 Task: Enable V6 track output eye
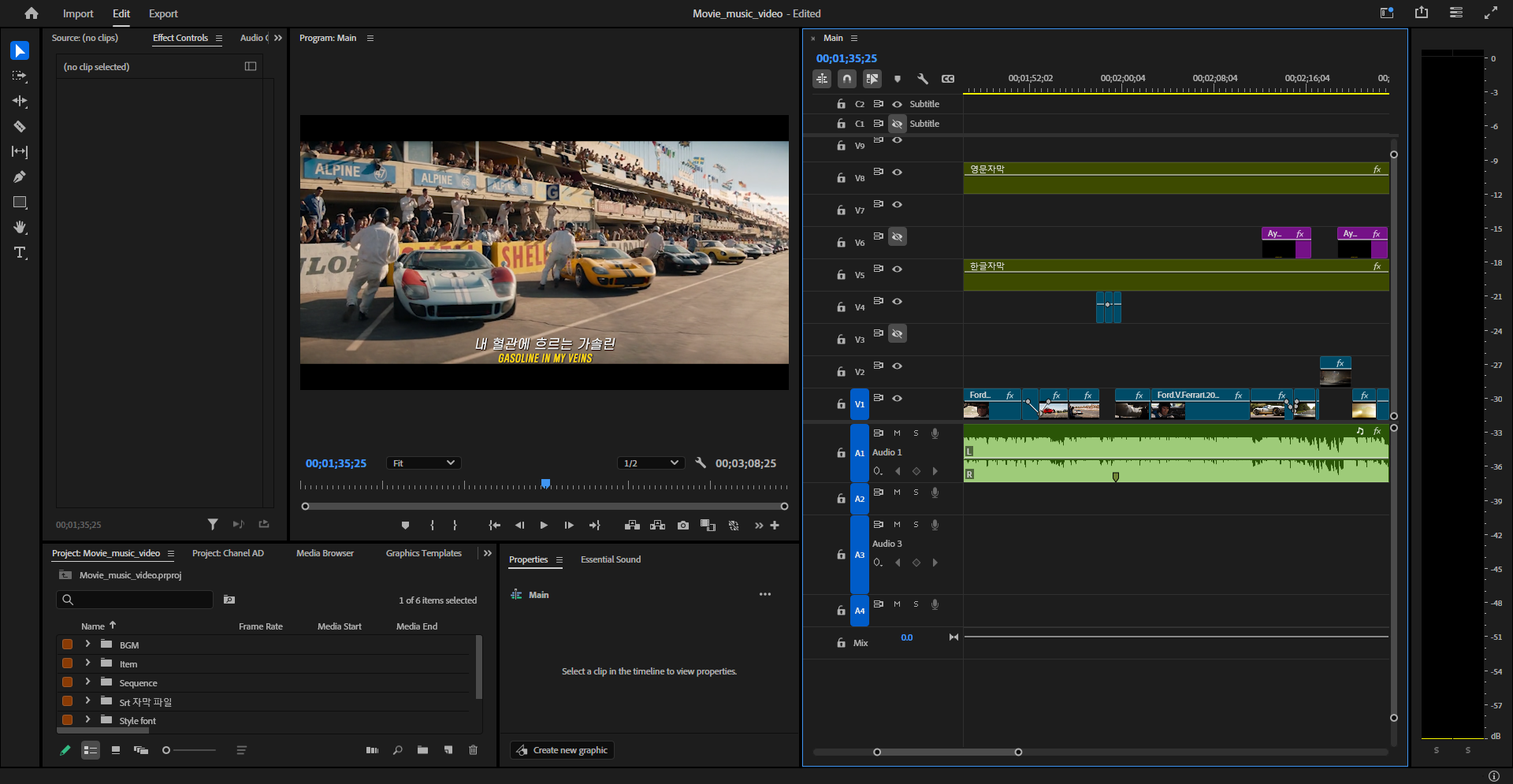click(x=897, y=236)
